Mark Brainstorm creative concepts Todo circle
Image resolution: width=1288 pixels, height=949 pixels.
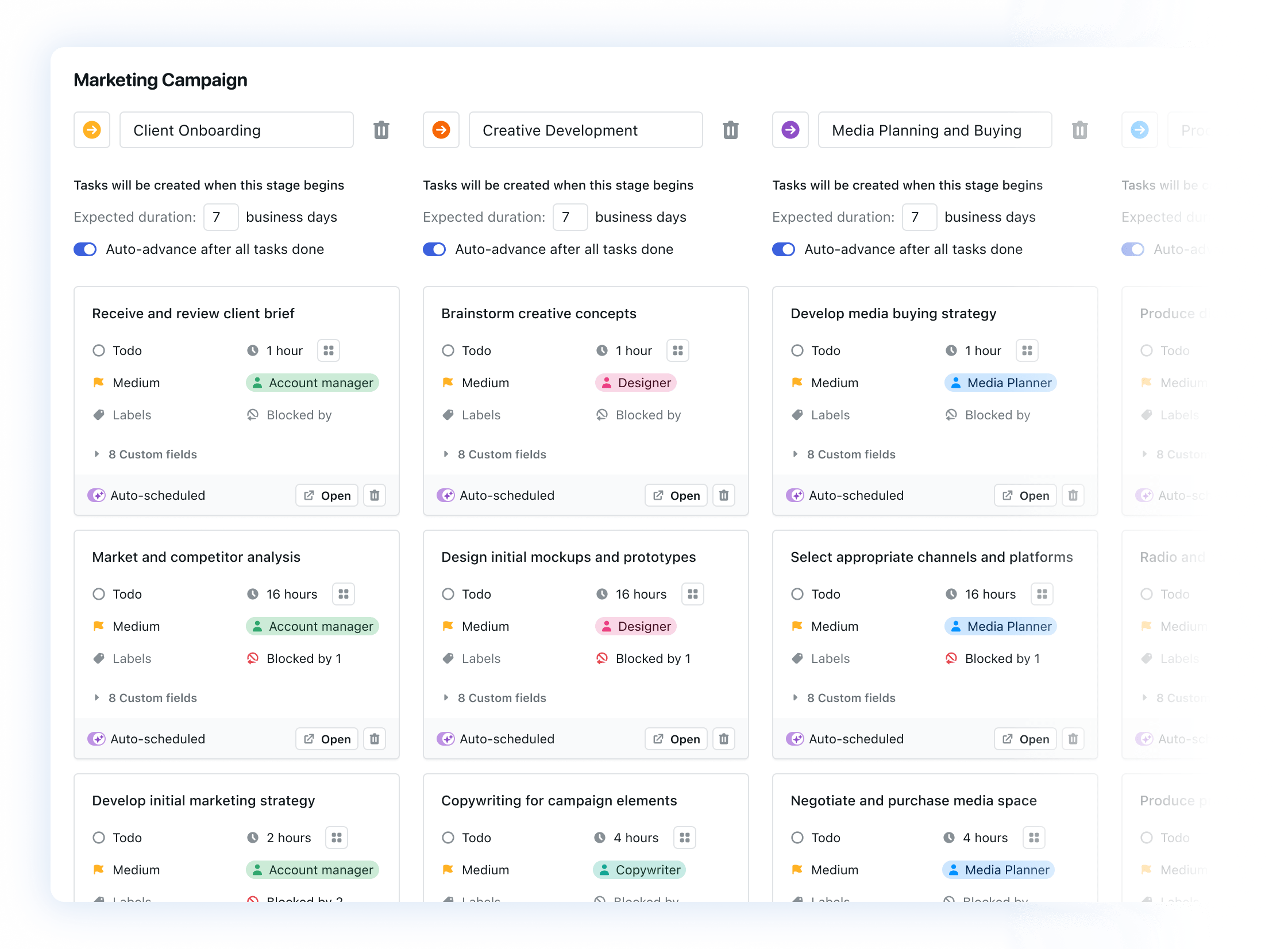click(448, 350)
